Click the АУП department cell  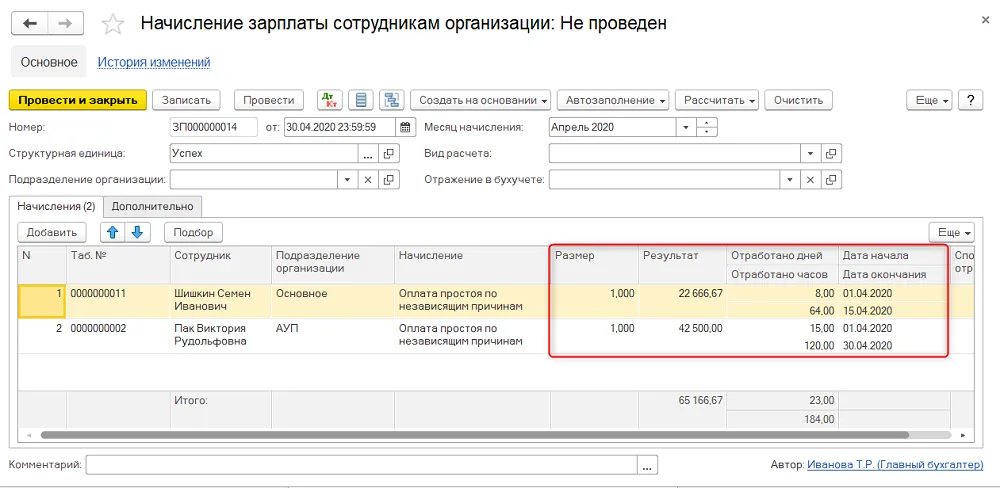coord(333,335)
